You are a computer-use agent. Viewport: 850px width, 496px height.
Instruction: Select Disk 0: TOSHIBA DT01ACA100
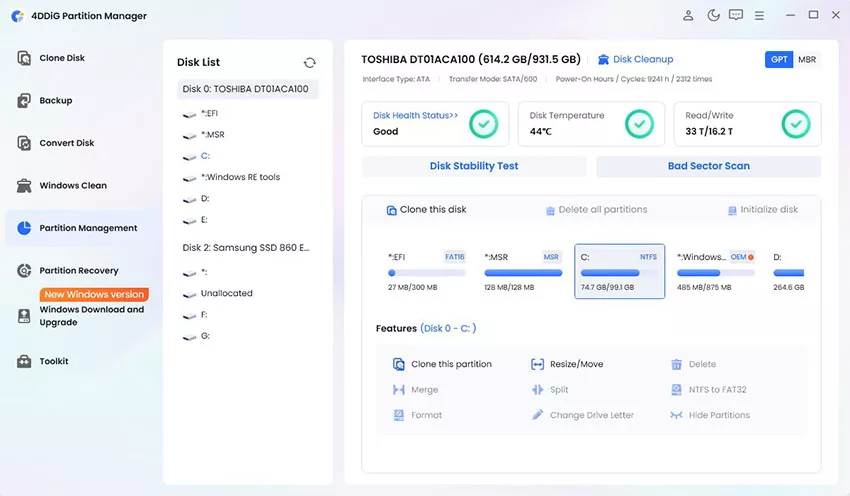pyautogui.click(x=248, y=89)
